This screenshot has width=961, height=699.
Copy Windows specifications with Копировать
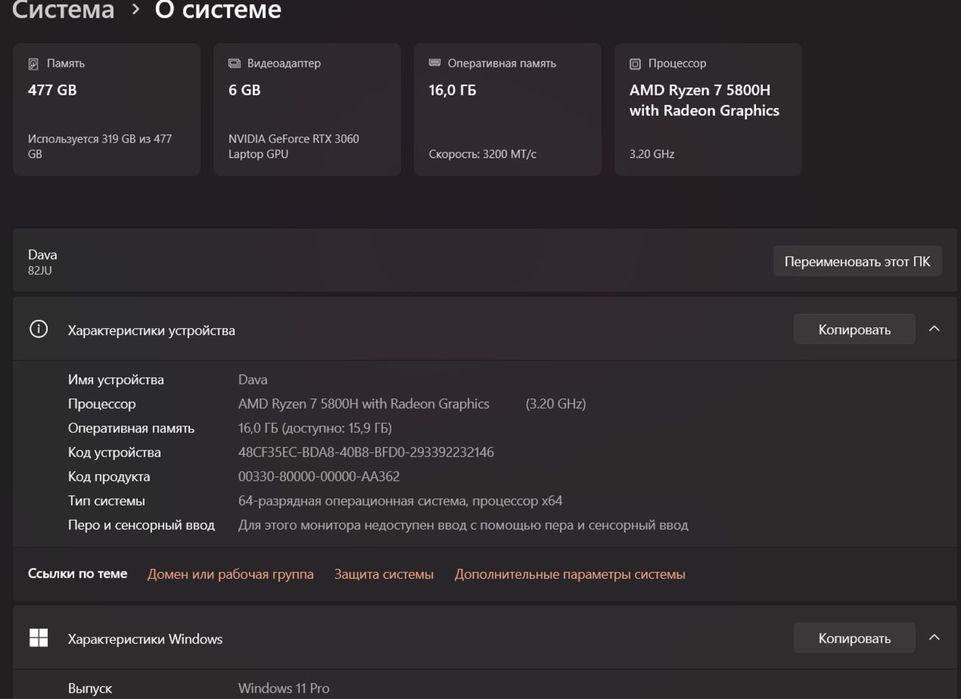tap(854, 638)
